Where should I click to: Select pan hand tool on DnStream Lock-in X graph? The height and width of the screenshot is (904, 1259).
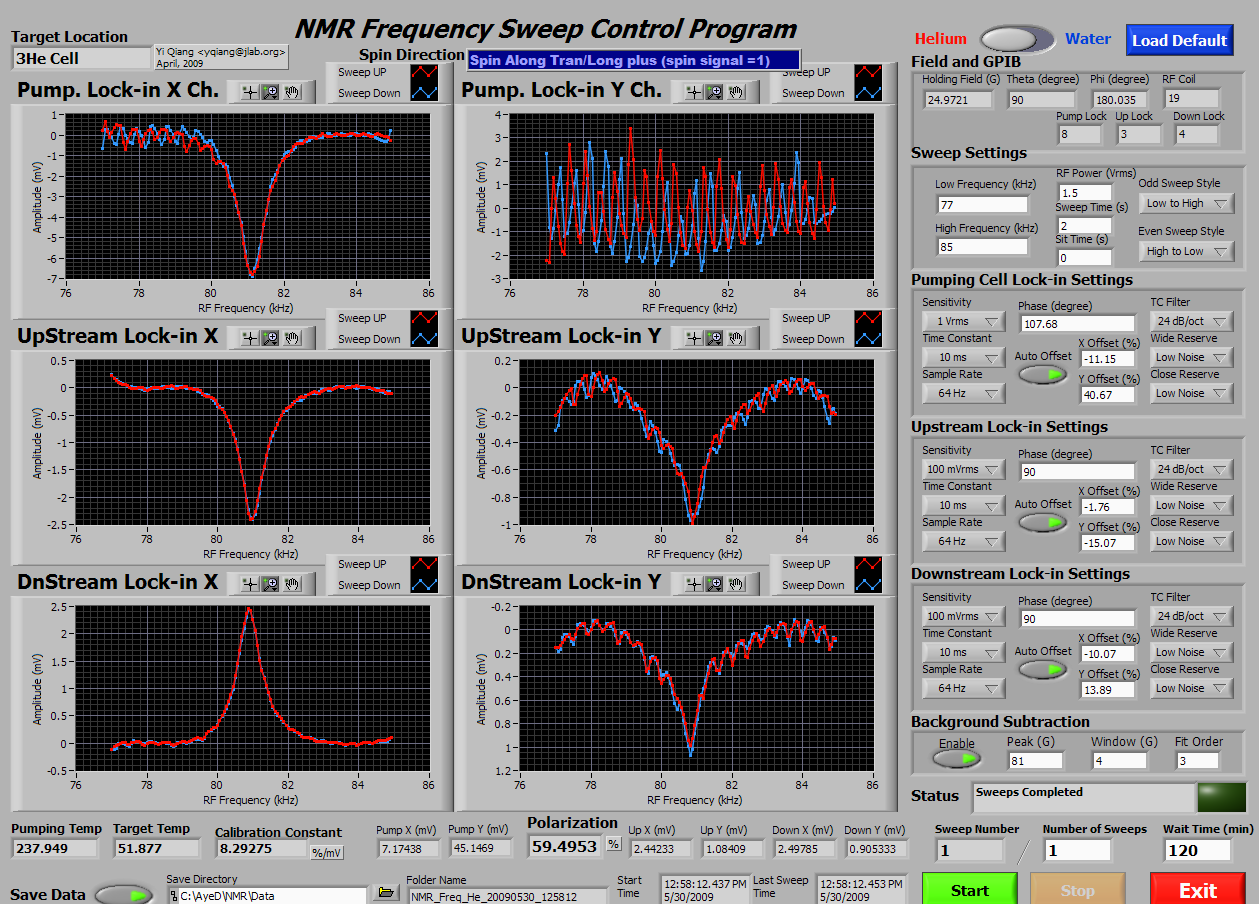click(x=292, y=584)
